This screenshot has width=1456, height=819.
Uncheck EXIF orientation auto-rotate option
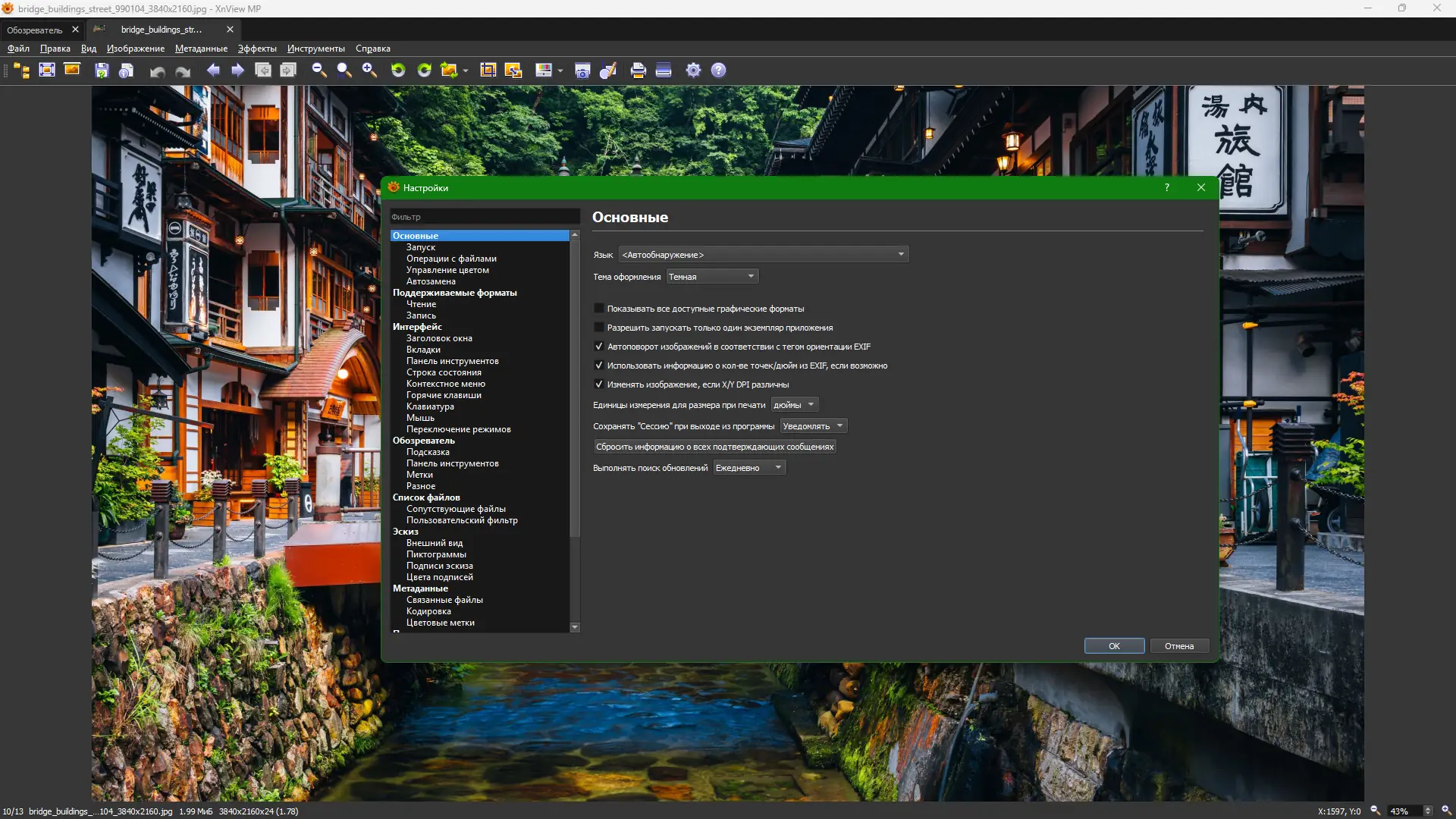[x=599, y=347]
